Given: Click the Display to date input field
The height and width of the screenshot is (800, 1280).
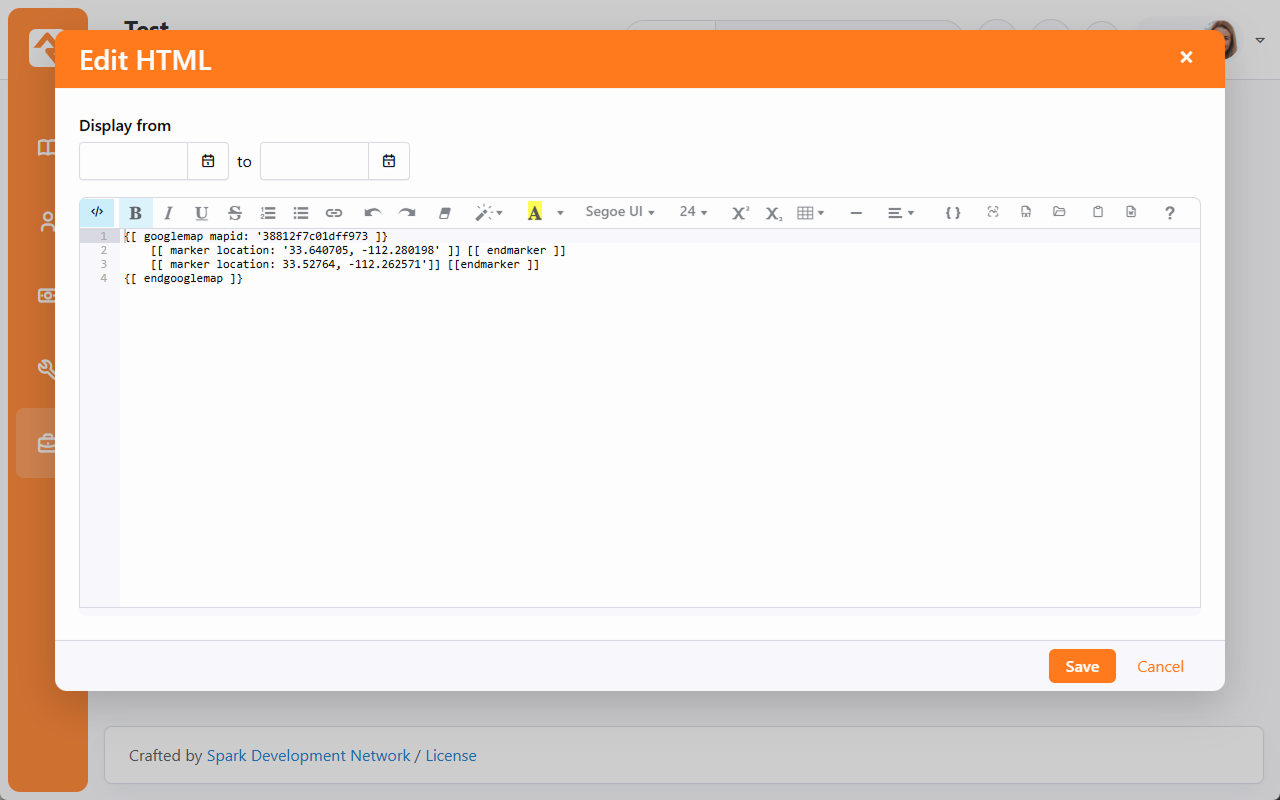Looking at the screenshot, I should (x=315, y=161).
